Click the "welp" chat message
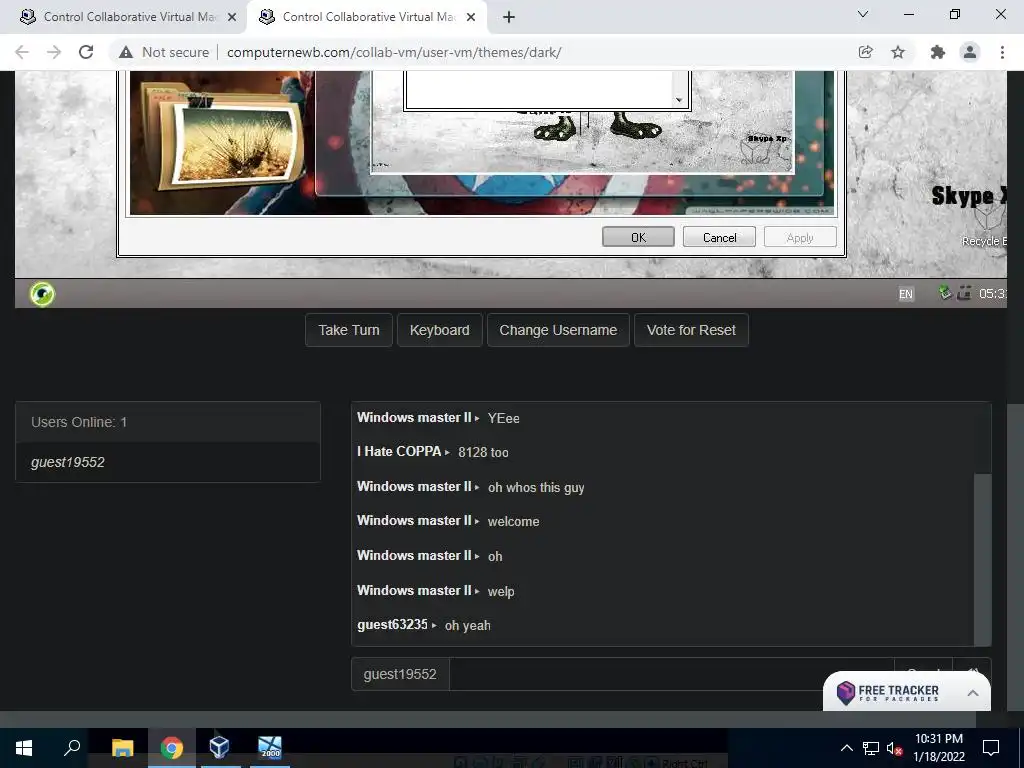 501,591
